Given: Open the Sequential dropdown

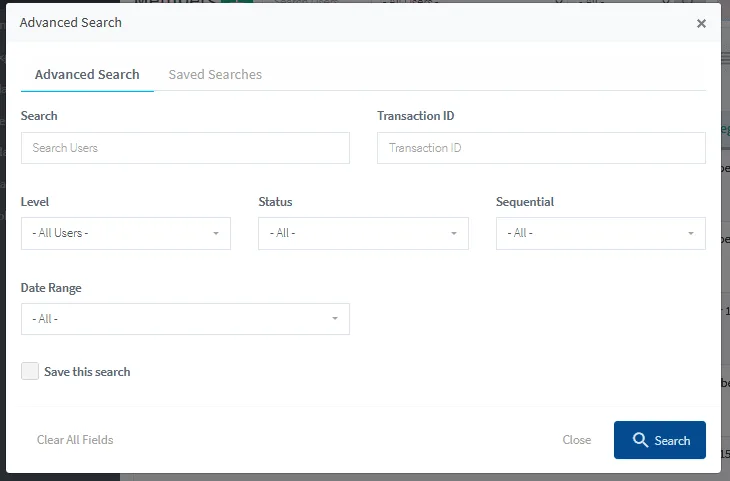Looking at the screenshot, I should [601, 233].
